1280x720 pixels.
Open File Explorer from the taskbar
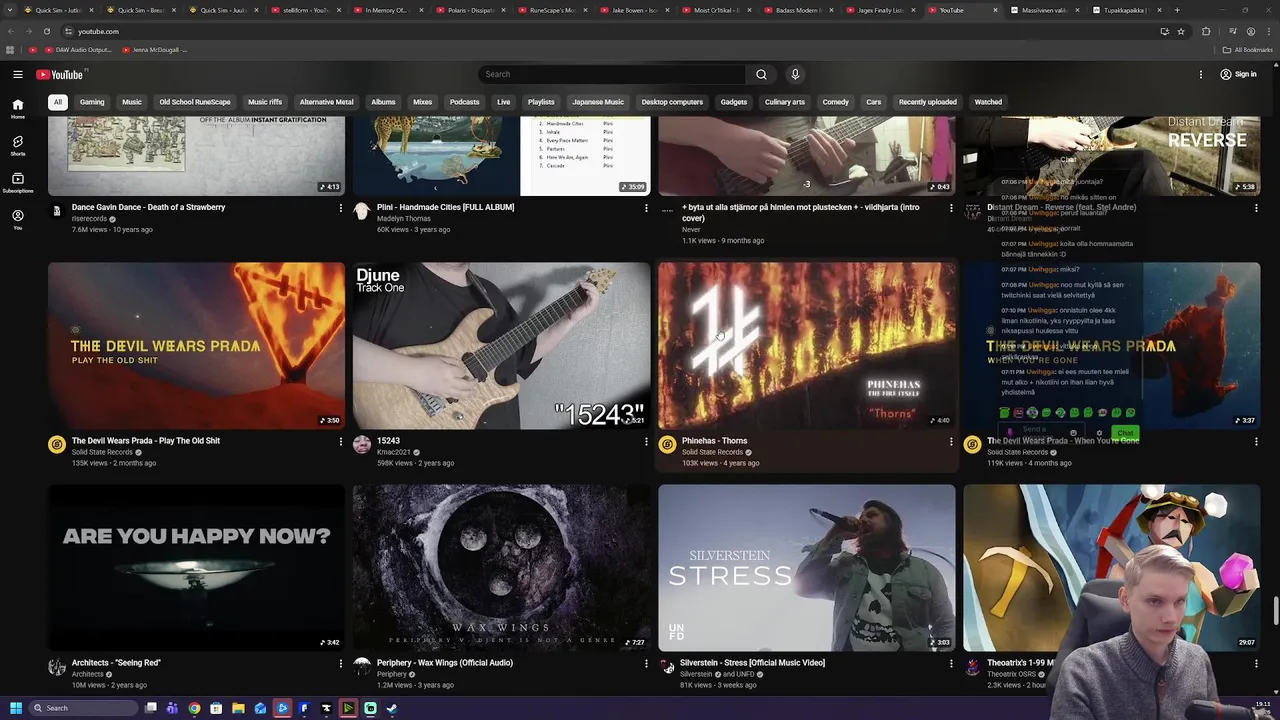click(238, 708)
